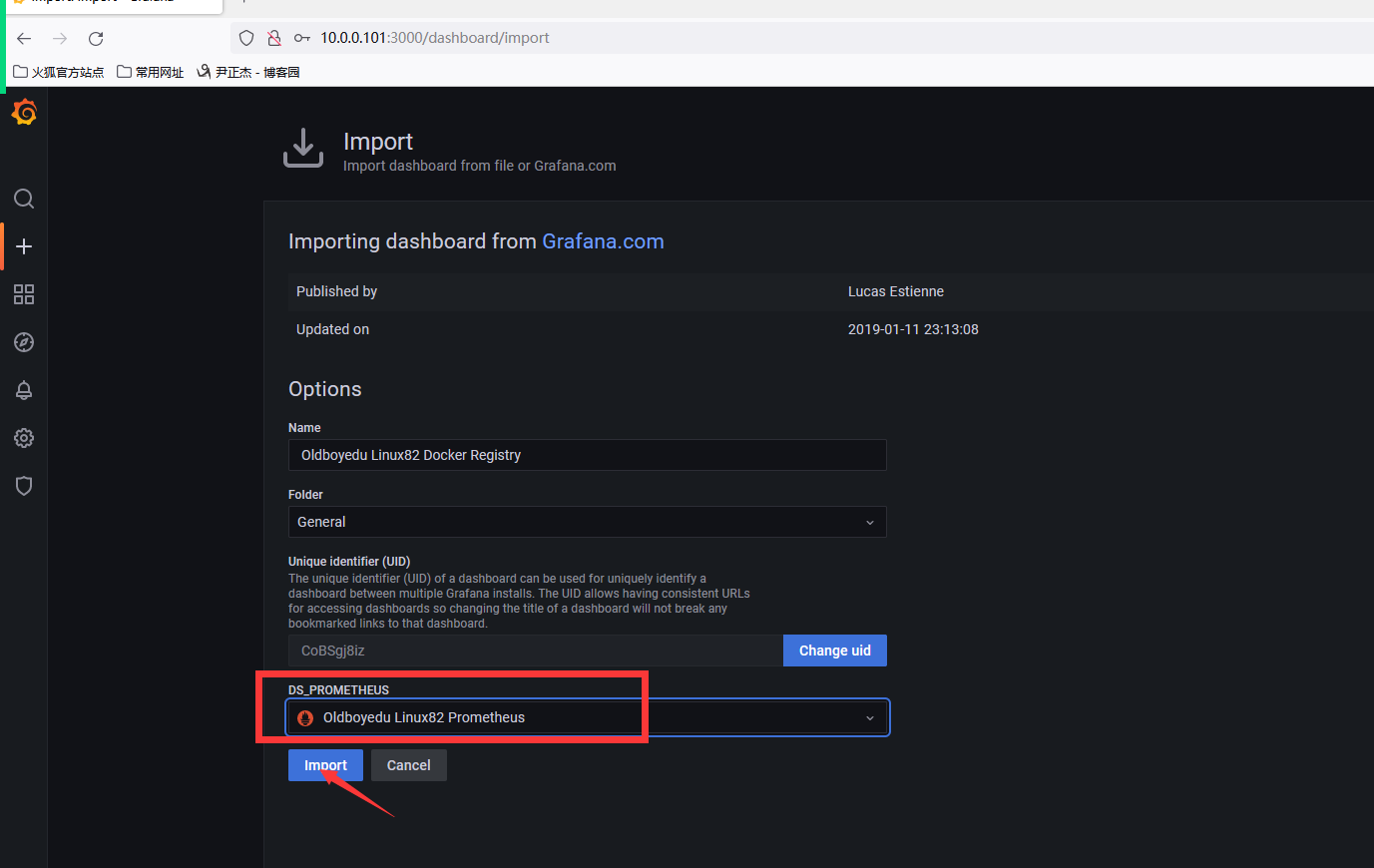Open the Search dashboards icon
The width and height of the screenshot is (1374, 868).
point(24,199)
